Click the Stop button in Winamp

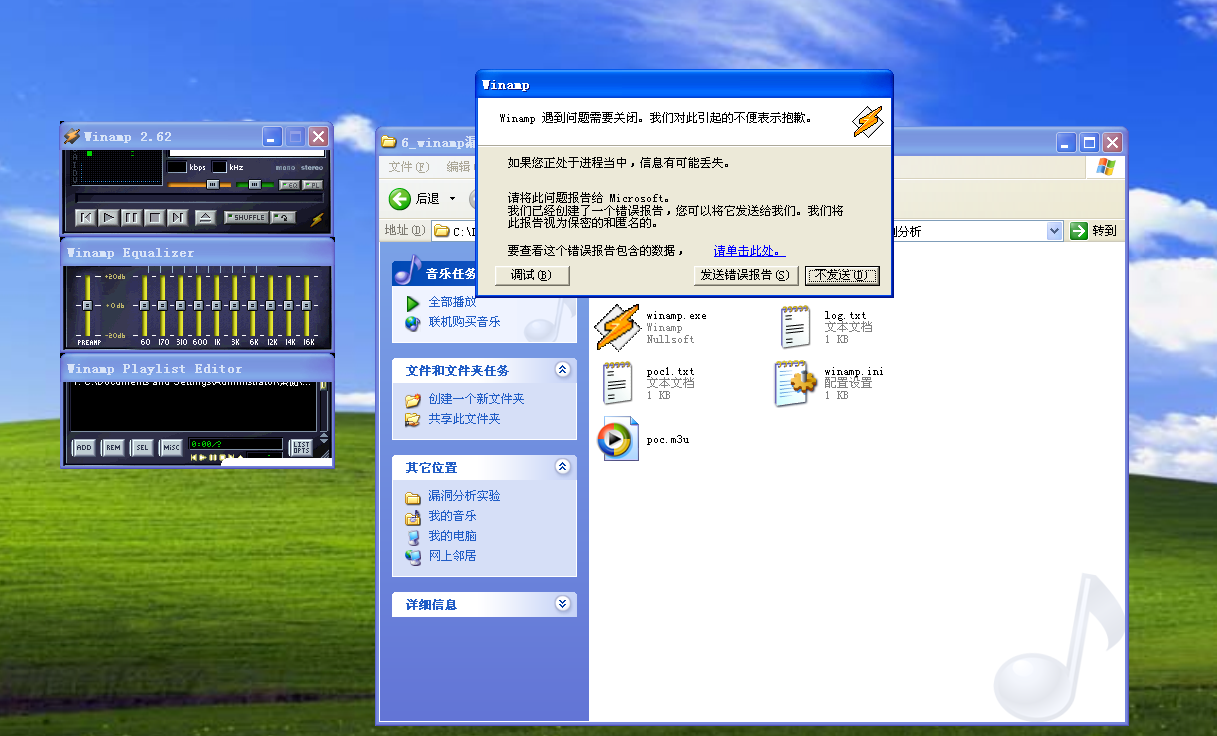155,217
